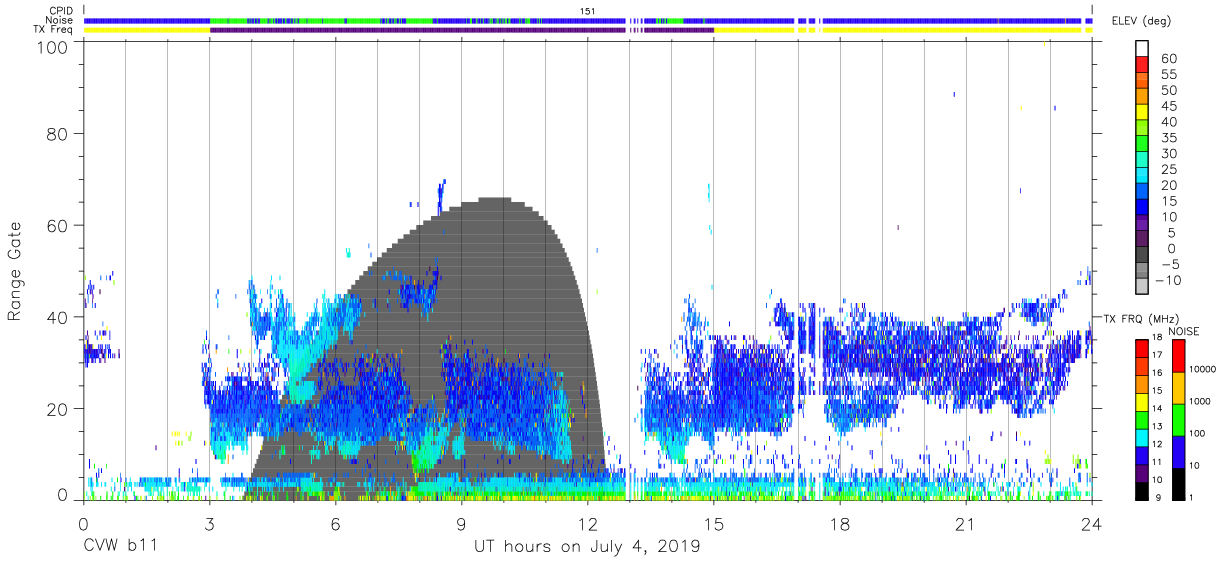1228x567 pixels.
Task: Click the '6' tick on UT hours axis
Action: [x=335, y=523]
